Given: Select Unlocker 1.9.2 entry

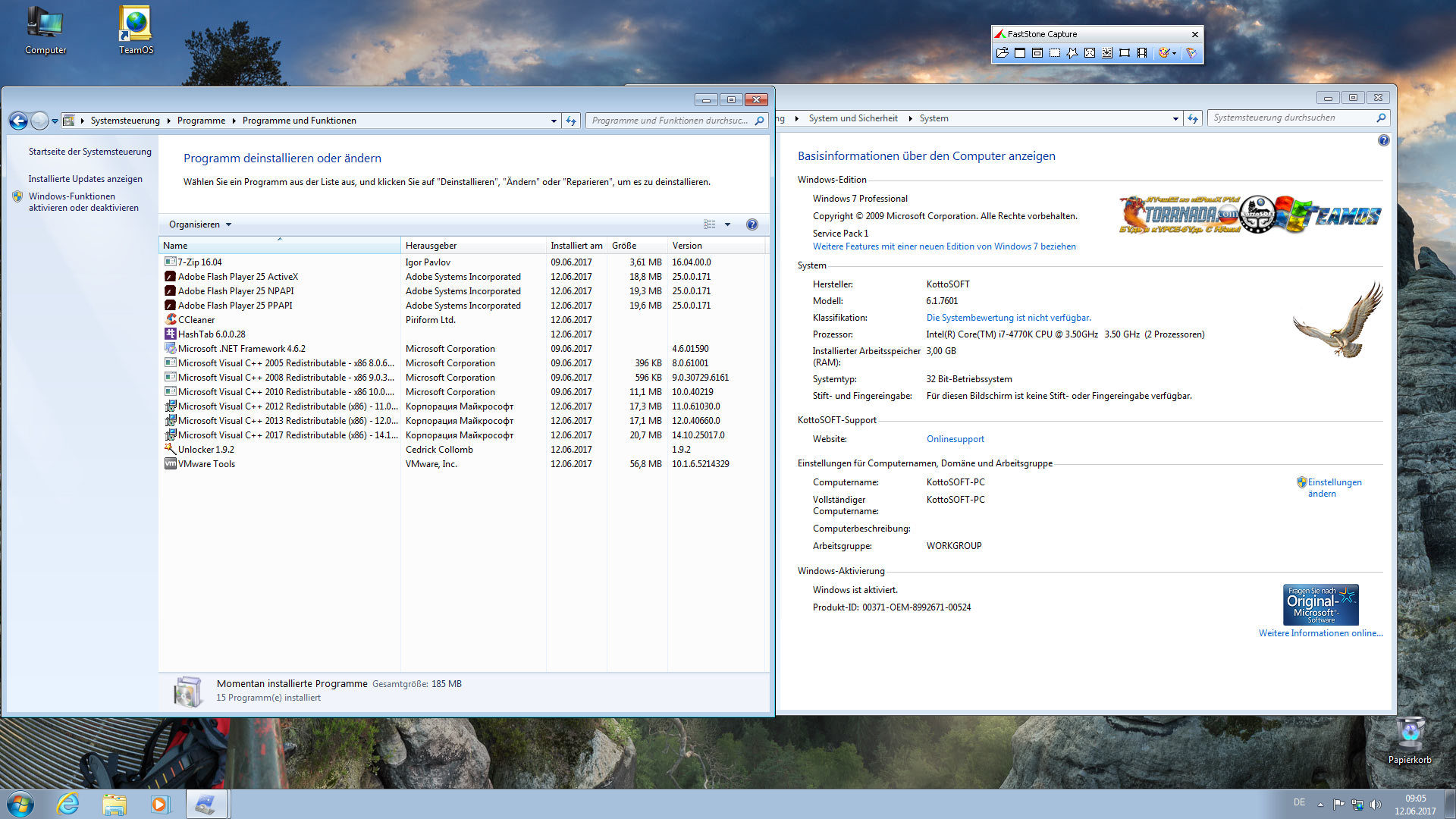Looking at the screenshot, I should [x=463, y=450].
